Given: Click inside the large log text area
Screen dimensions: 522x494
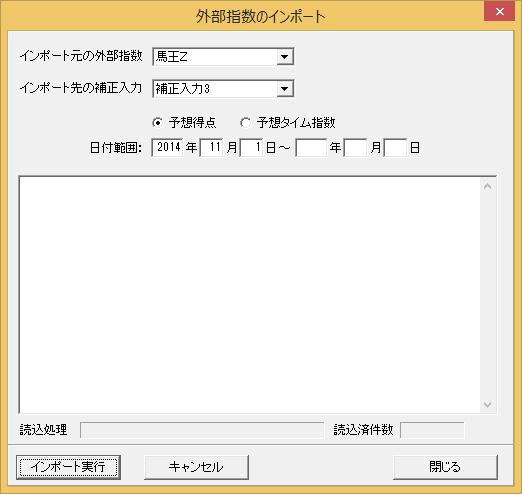Looking at the screenshot, I should [250, 295].
